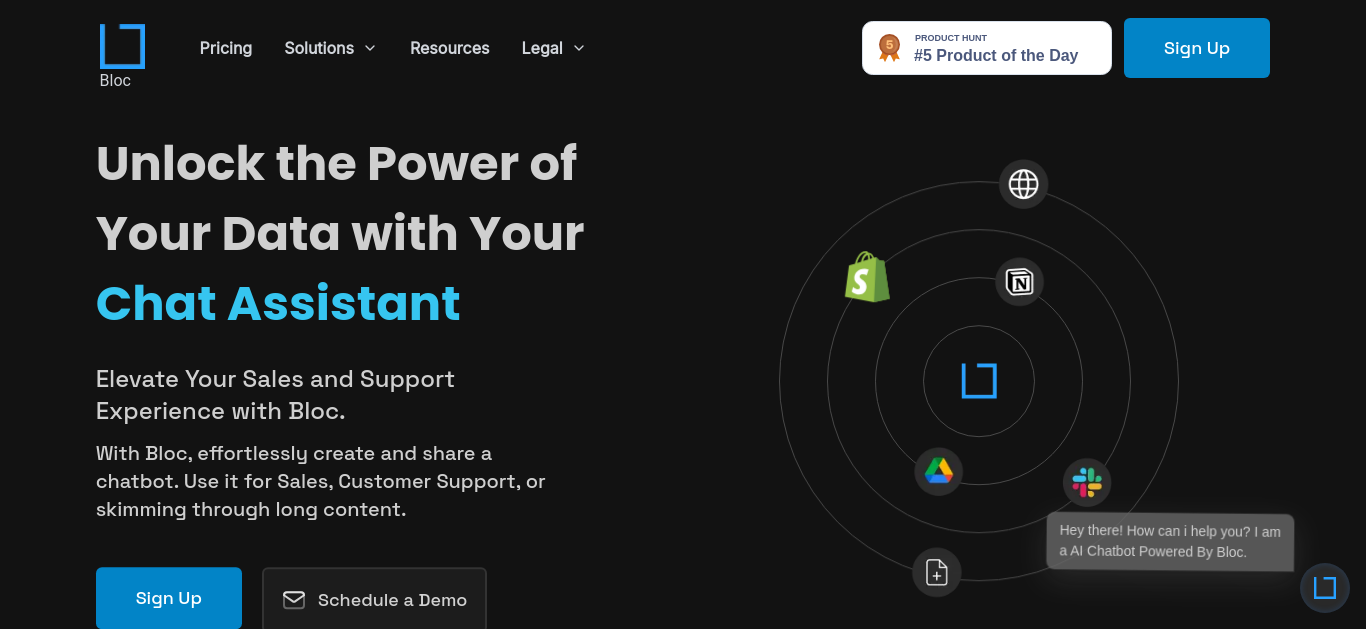Select the Google Drive icon
The height and width of the screenshot is (629, 1366).
pyautogui.click(x=938, y=471)
